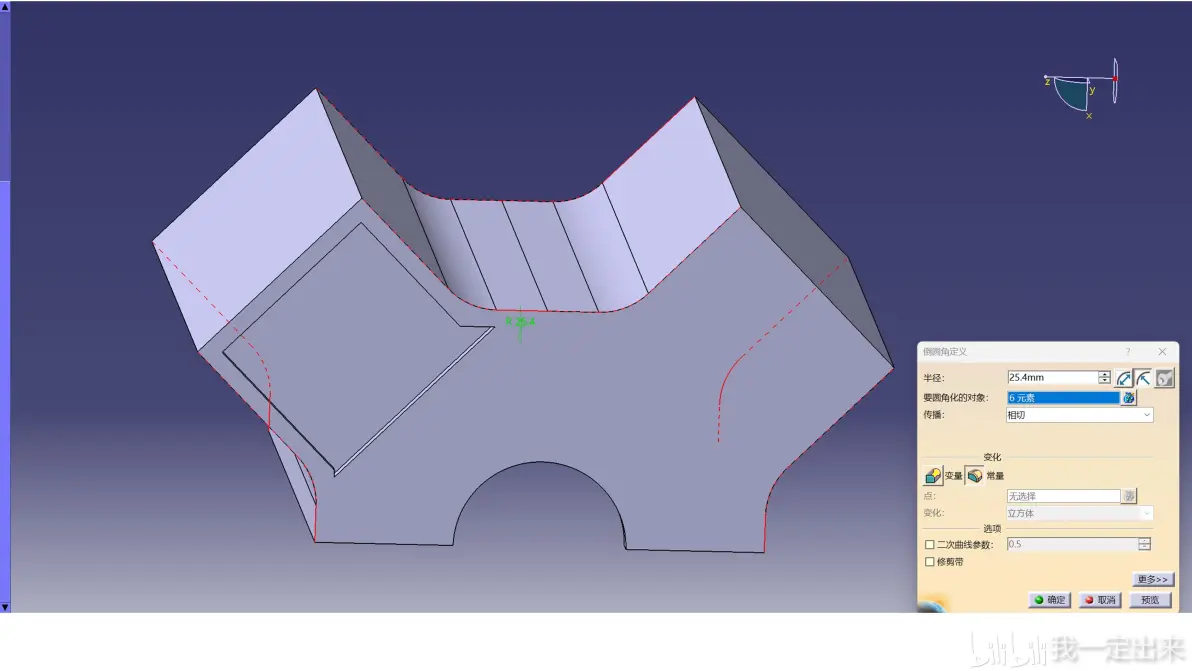Image resolution: width=1192 pixels, height=671 pixels.
Task: Cancel the fillet with 取消 button
Action: 1099,600
